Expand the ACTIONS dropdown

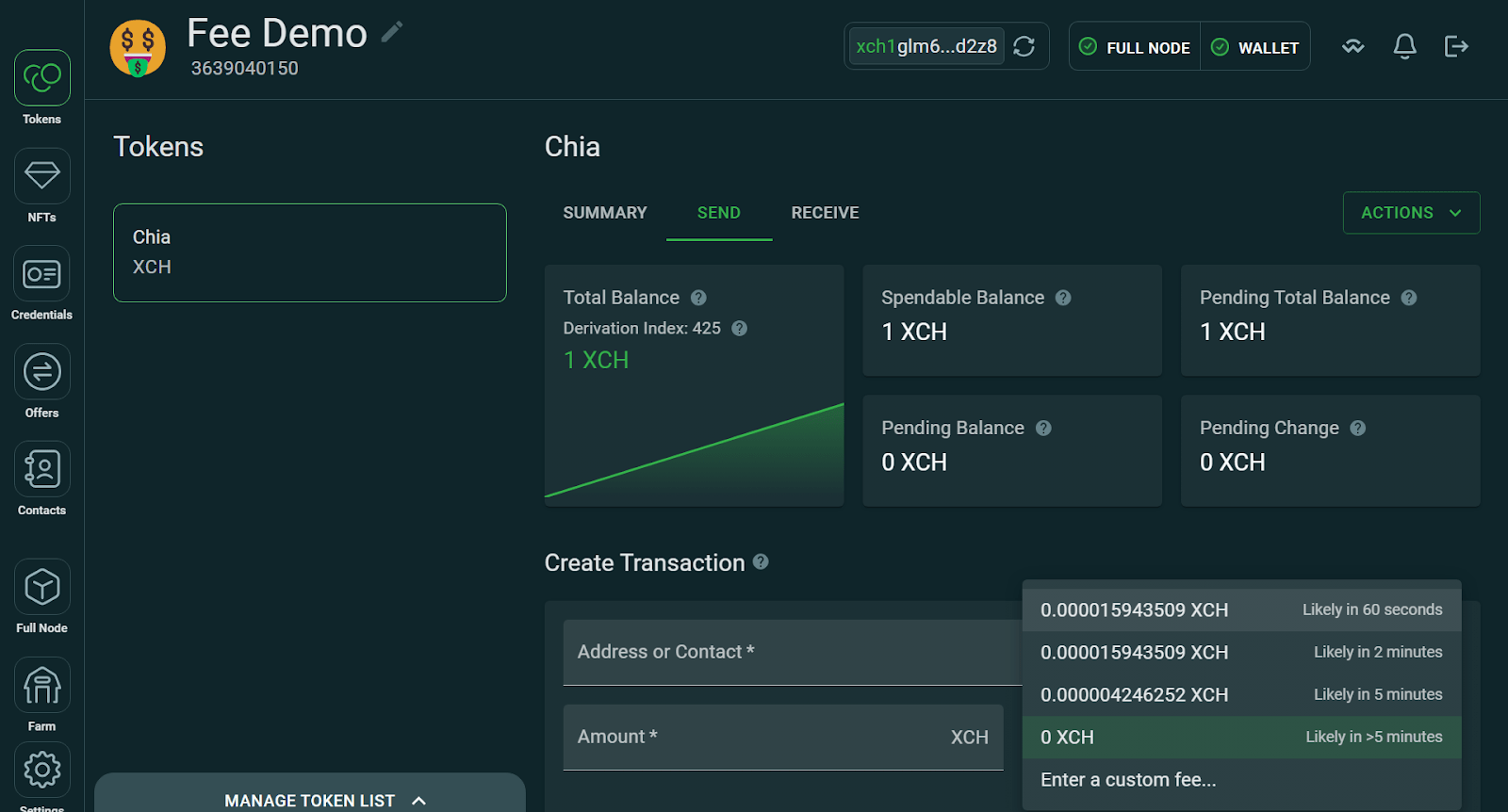click(x=1411, y=213)
